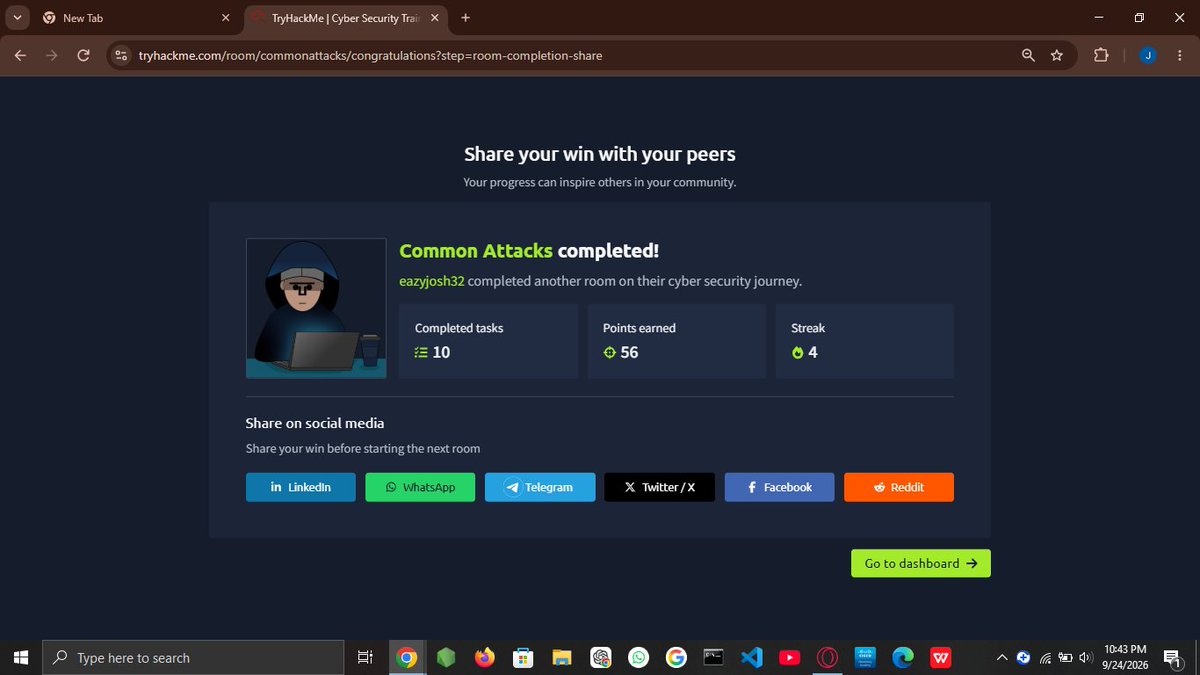Screen dimensions: 1200x675
Task: Launch Opera browser from taskbar
Action: click(827, 658)
